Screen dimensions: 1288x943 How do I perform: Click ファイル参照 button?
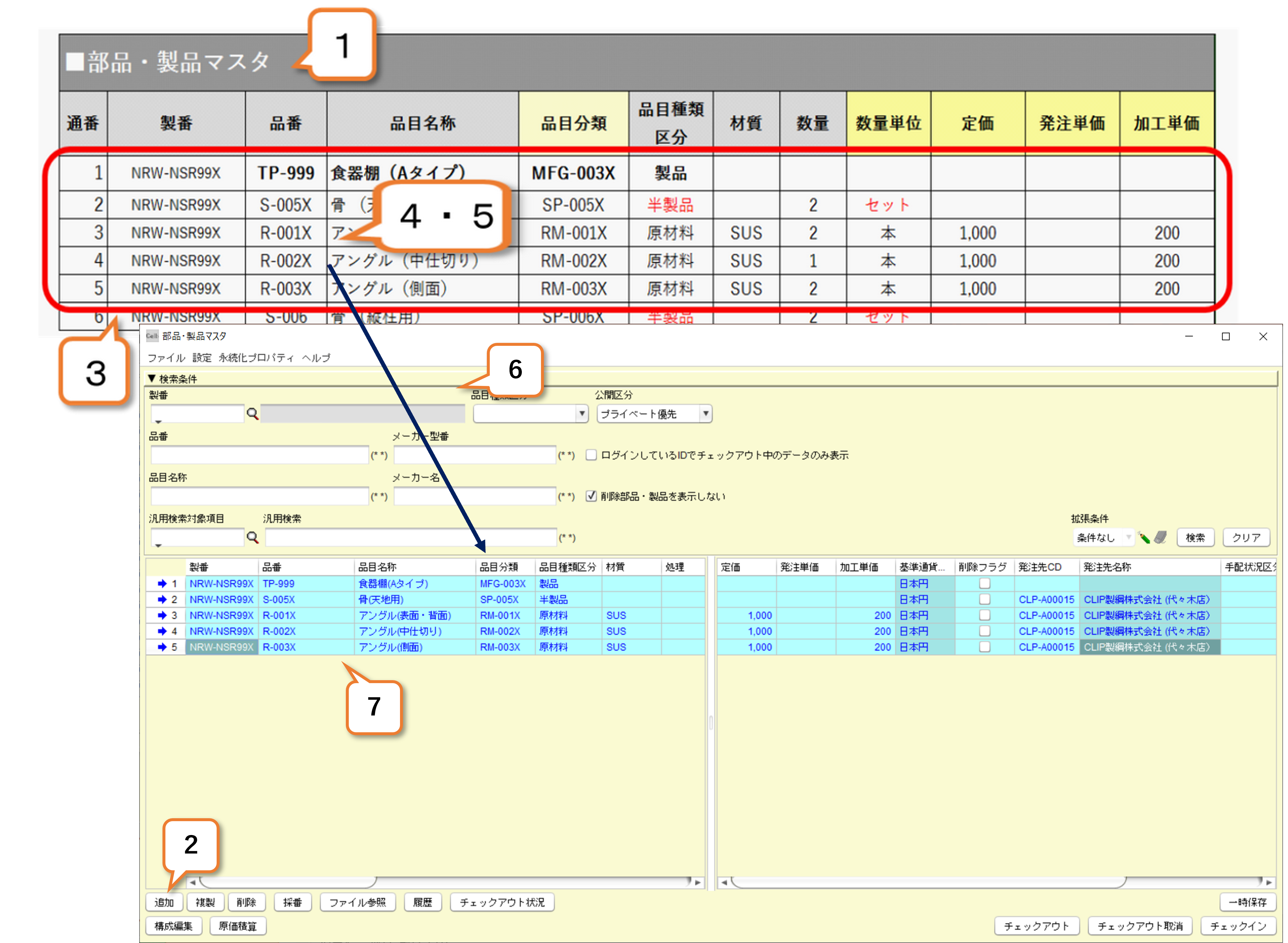point(357,902)
